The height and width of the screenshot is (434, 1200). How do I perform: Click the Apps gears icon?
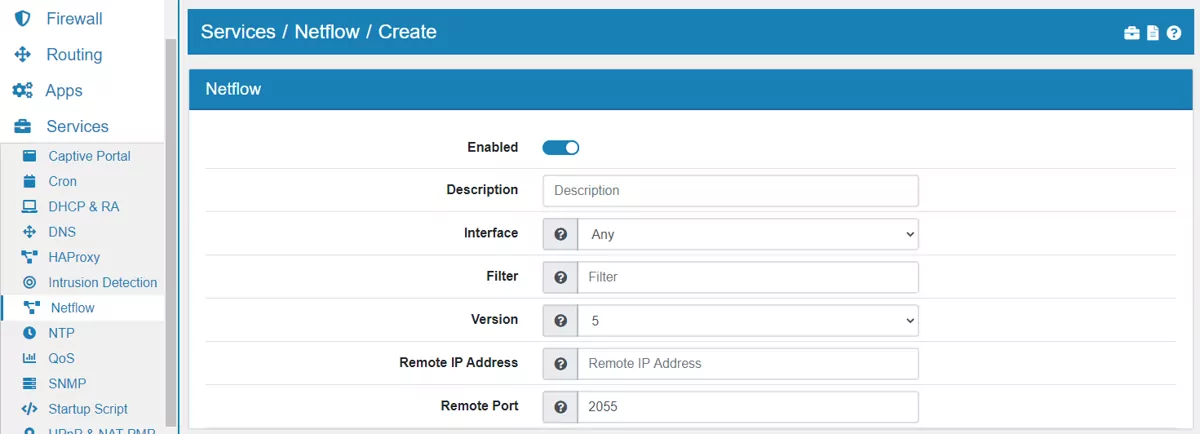tap(22, 90)
